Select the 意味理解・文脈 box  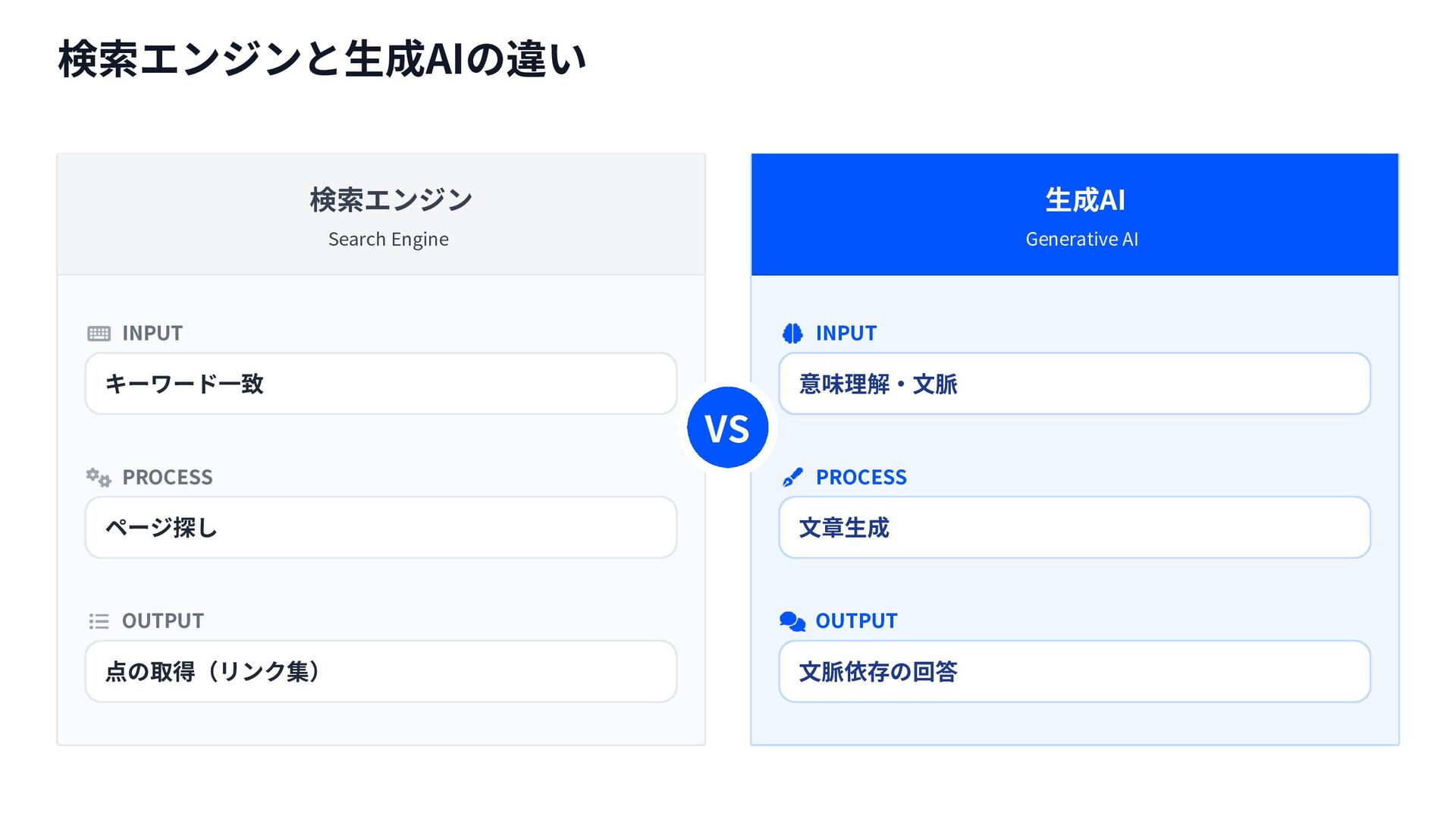pos(1075,384)
